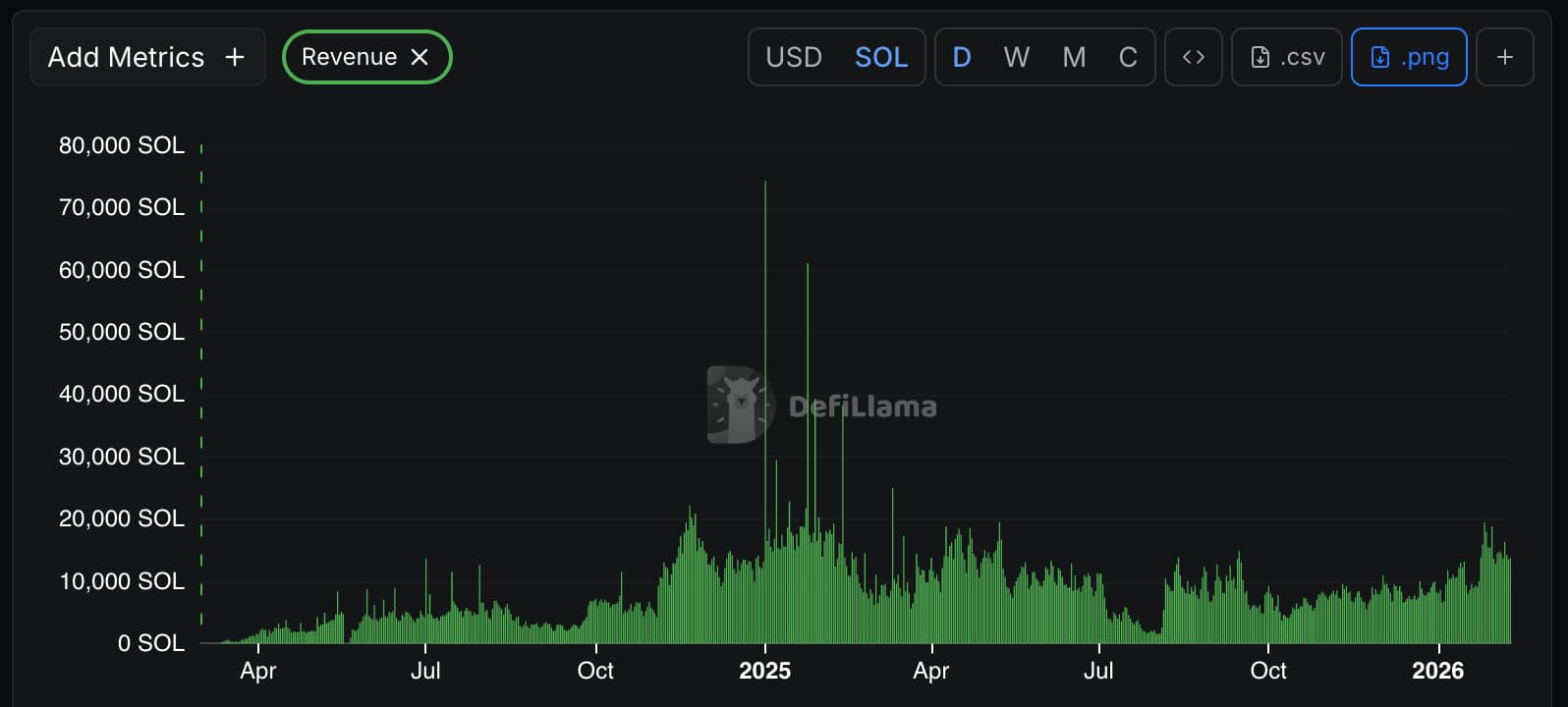The image size is (1568, 707).
Task: Click the Revenue metric chip label
Action: click(x=349, y=57)
